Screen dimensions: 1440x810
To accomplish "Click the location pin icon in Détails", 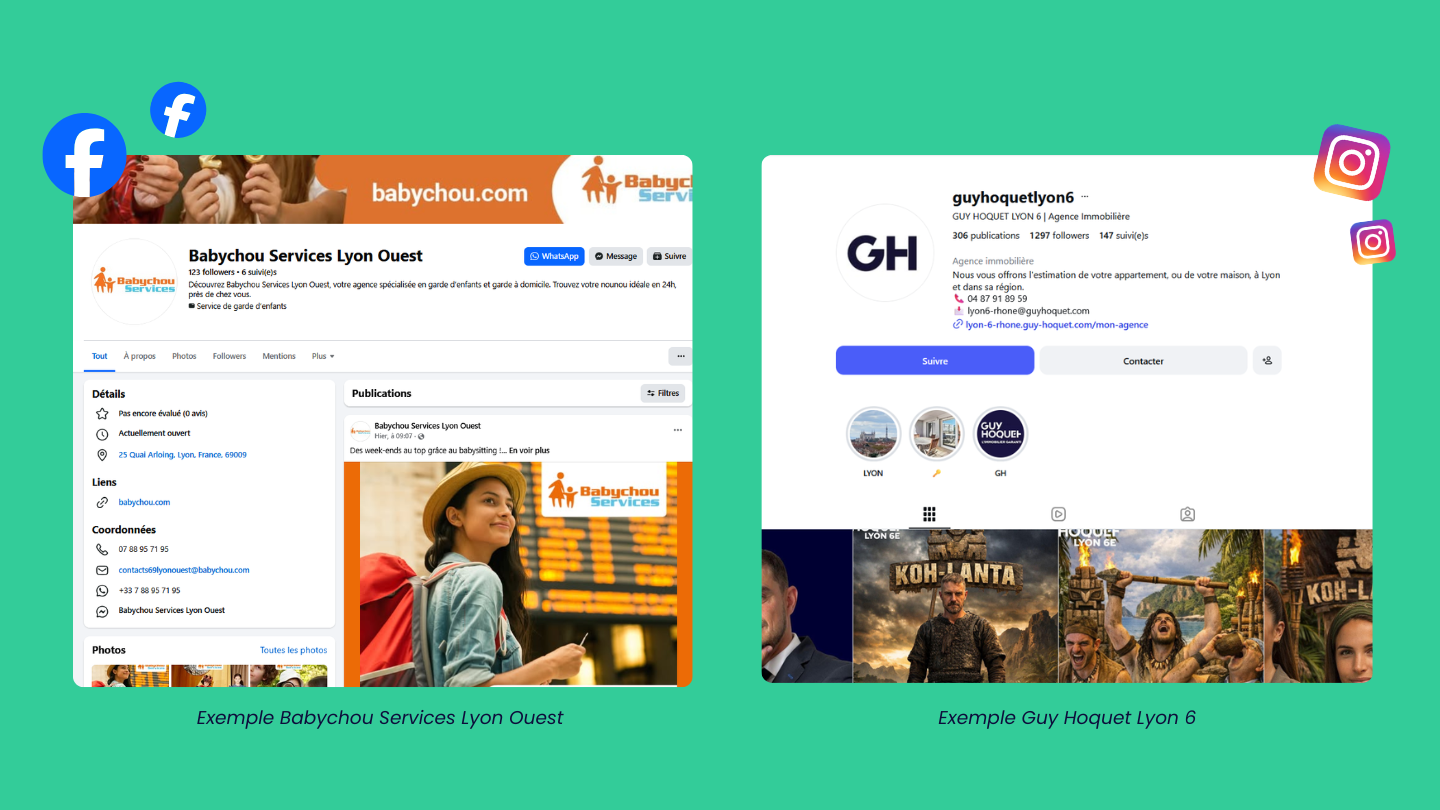I will click(x=102, y=455).
